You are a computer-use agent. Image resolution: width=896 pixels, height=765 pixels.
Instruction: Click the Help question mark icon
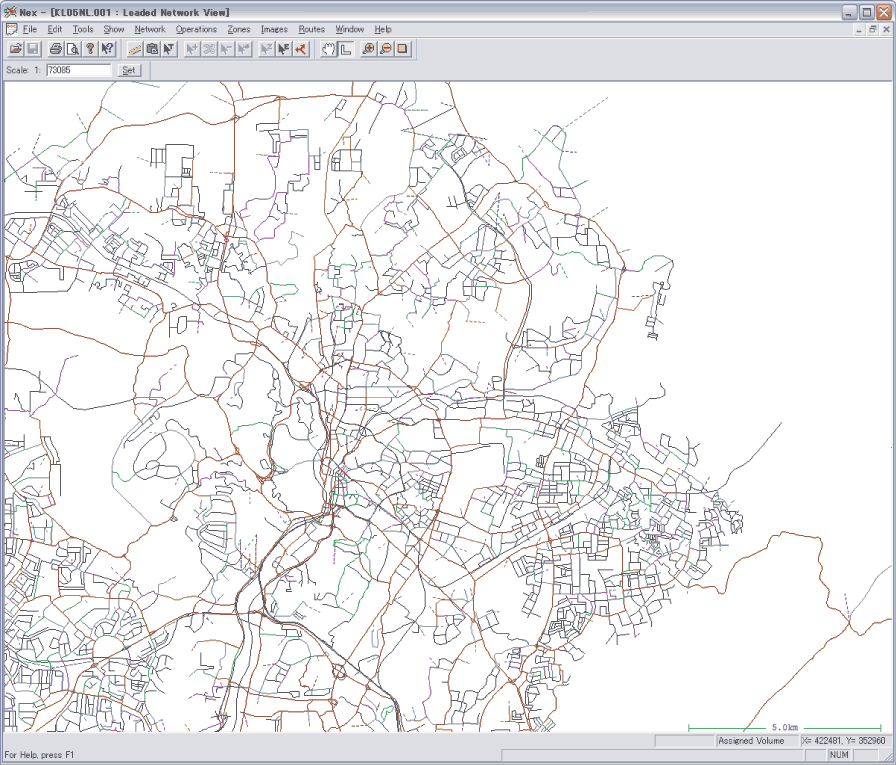coord(90,49)
